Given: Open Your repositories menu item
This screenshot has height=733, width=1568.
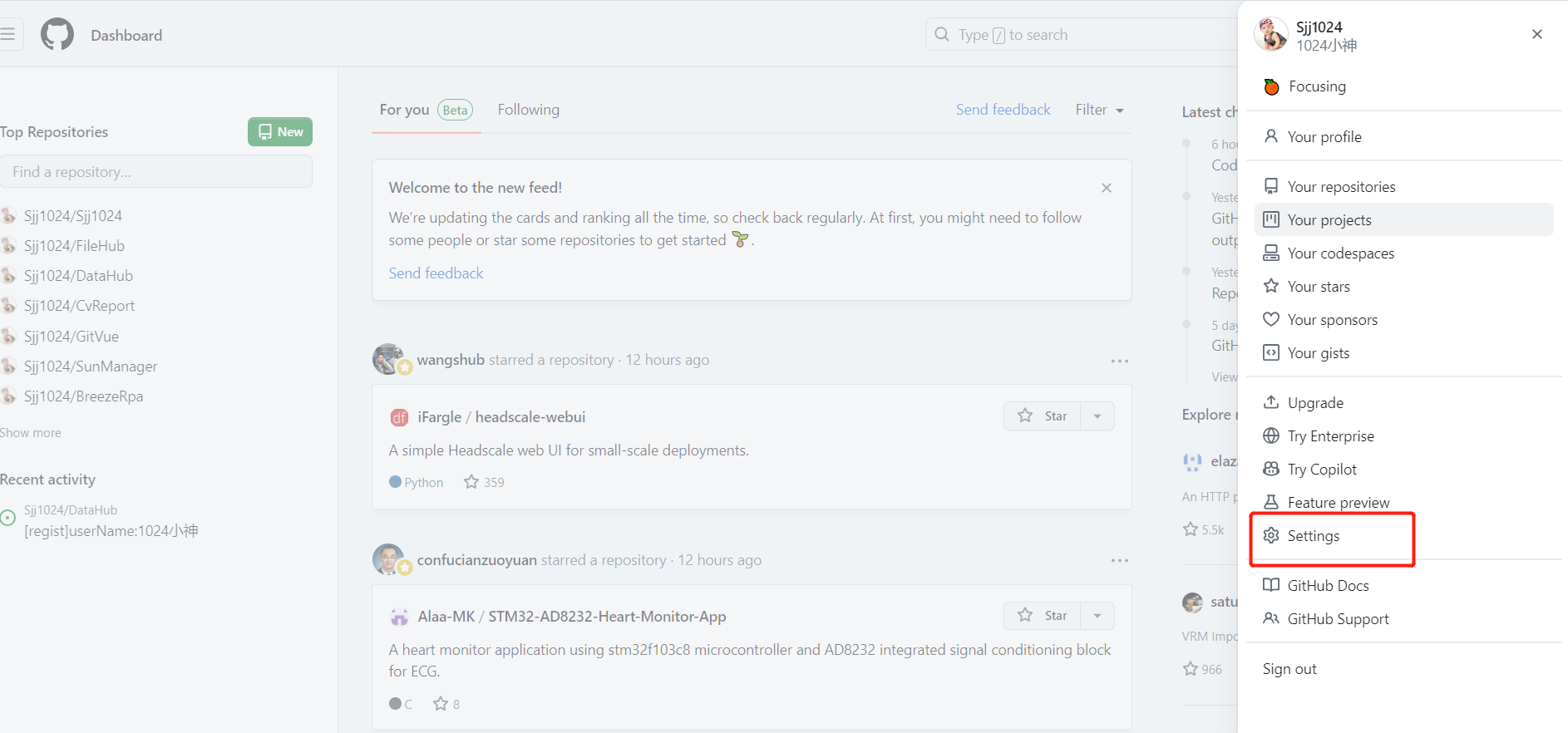Looking at the screenshot, I should (x=1403, y=186).
